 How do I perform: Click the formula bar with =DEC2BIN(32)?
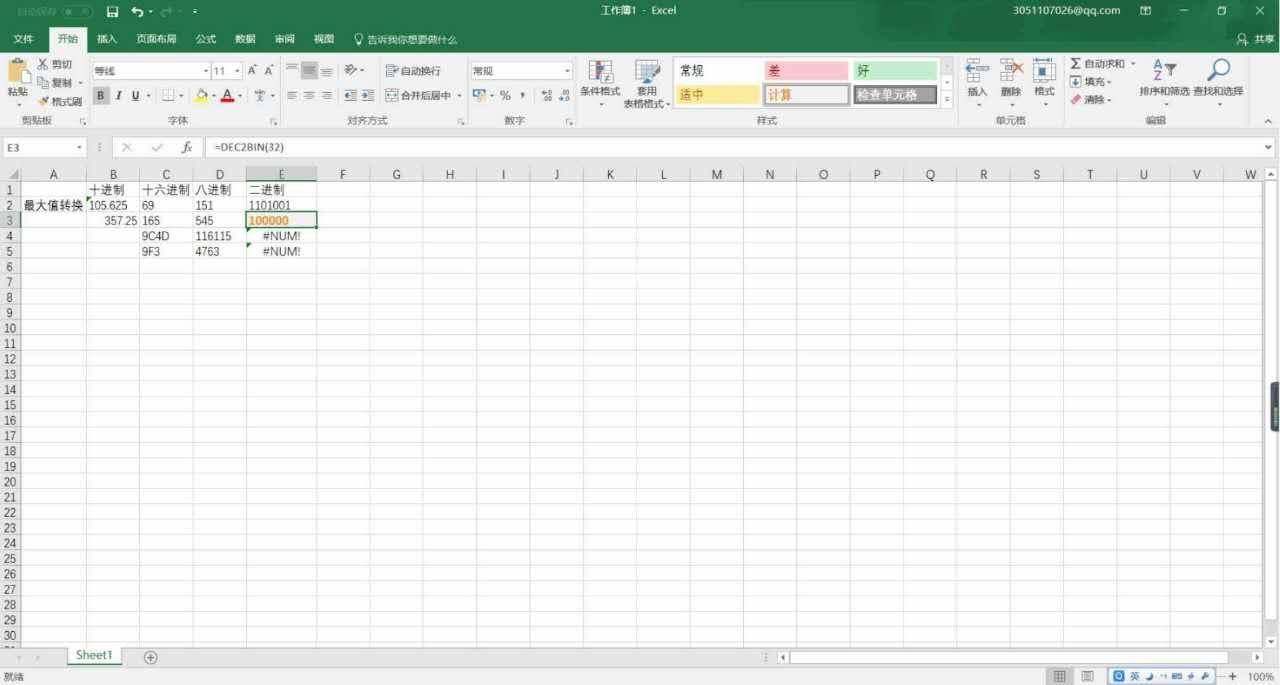point(734,147)
